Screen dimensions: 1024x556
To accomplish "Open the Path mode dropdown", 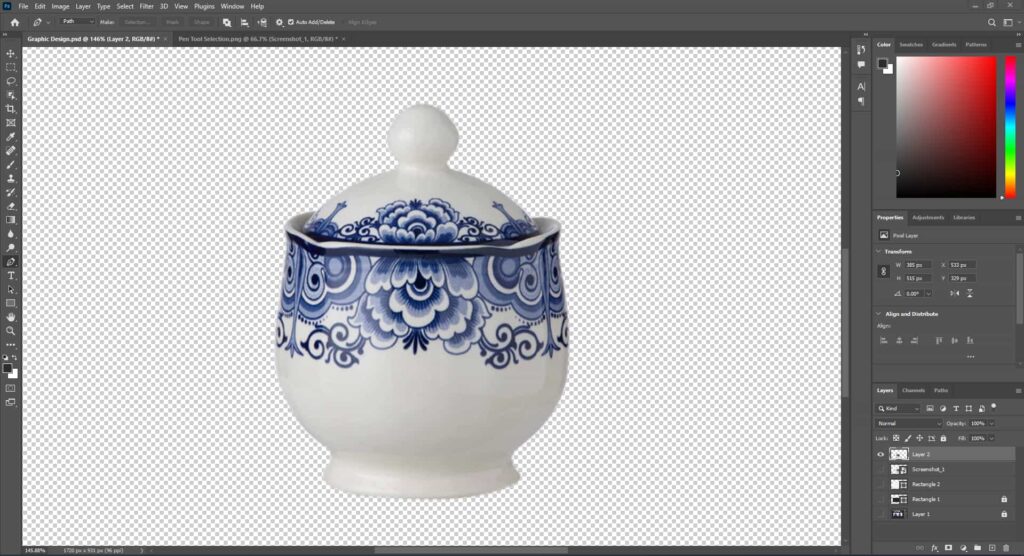I will (x=77, y=22).
